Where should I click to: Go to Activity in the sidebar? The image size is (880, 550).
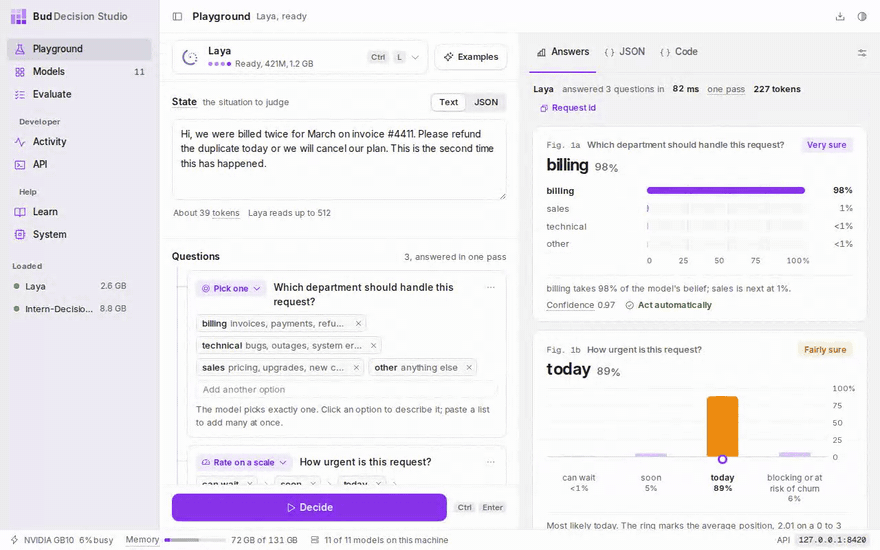coord(79,142)
